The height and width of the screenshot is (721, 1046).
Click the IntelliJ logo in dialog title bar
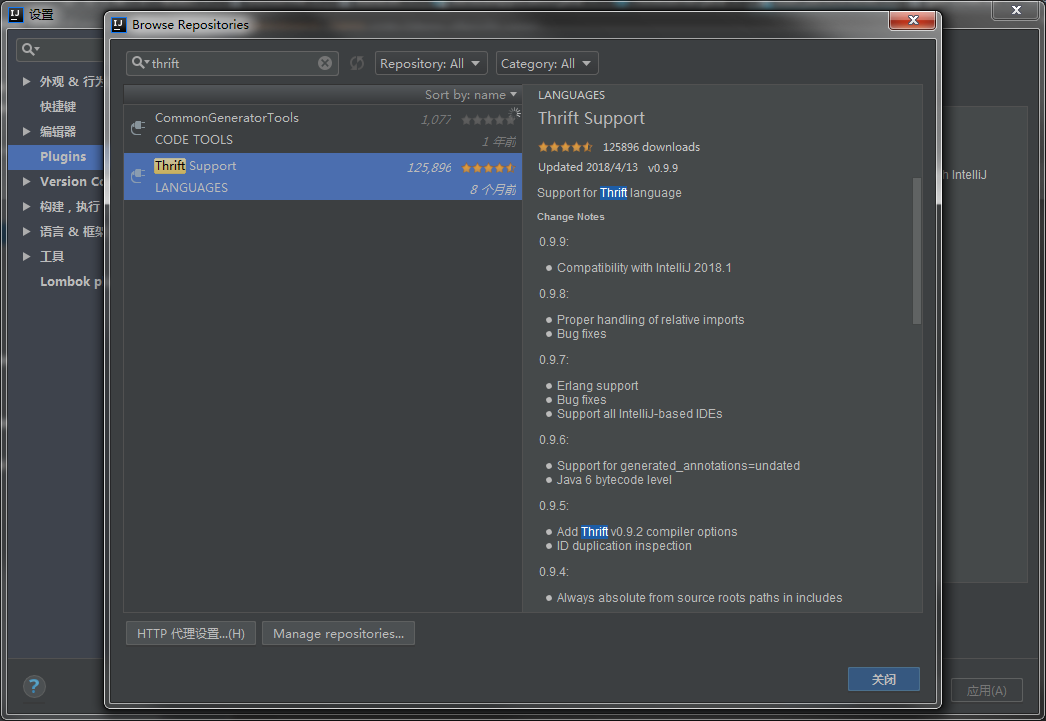(119, 24)
